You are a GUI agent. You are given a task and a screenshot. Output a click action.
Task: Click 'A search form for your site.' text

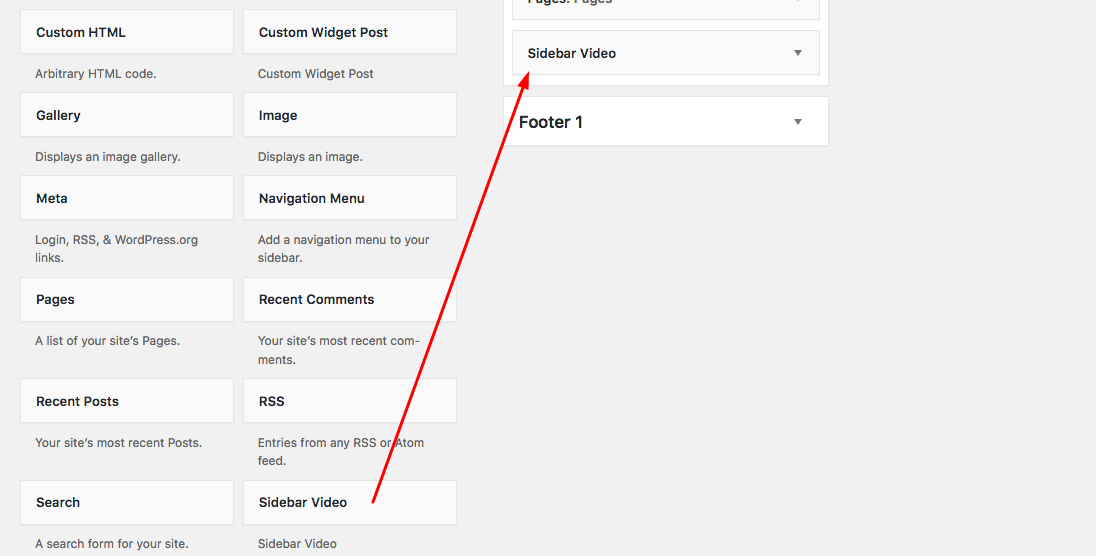[112, 544]
